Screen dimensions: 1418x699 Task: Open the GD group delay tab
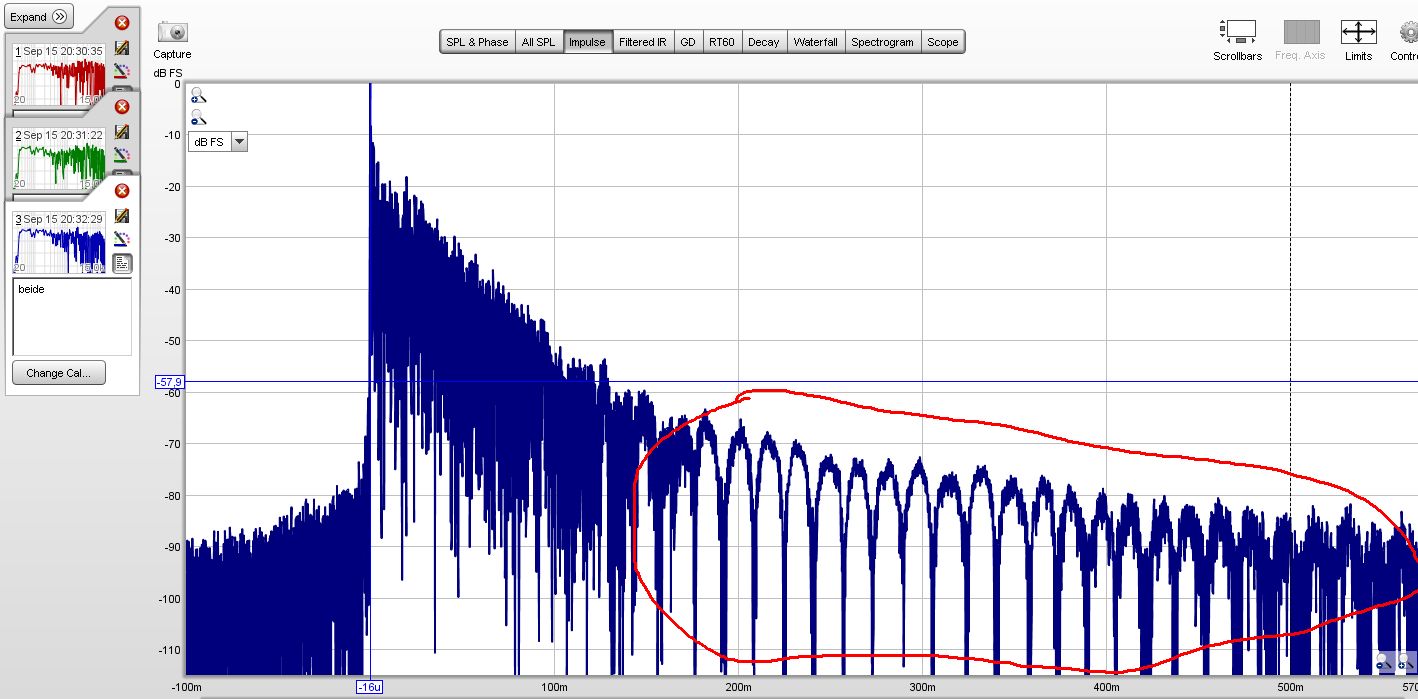(688, 42)
